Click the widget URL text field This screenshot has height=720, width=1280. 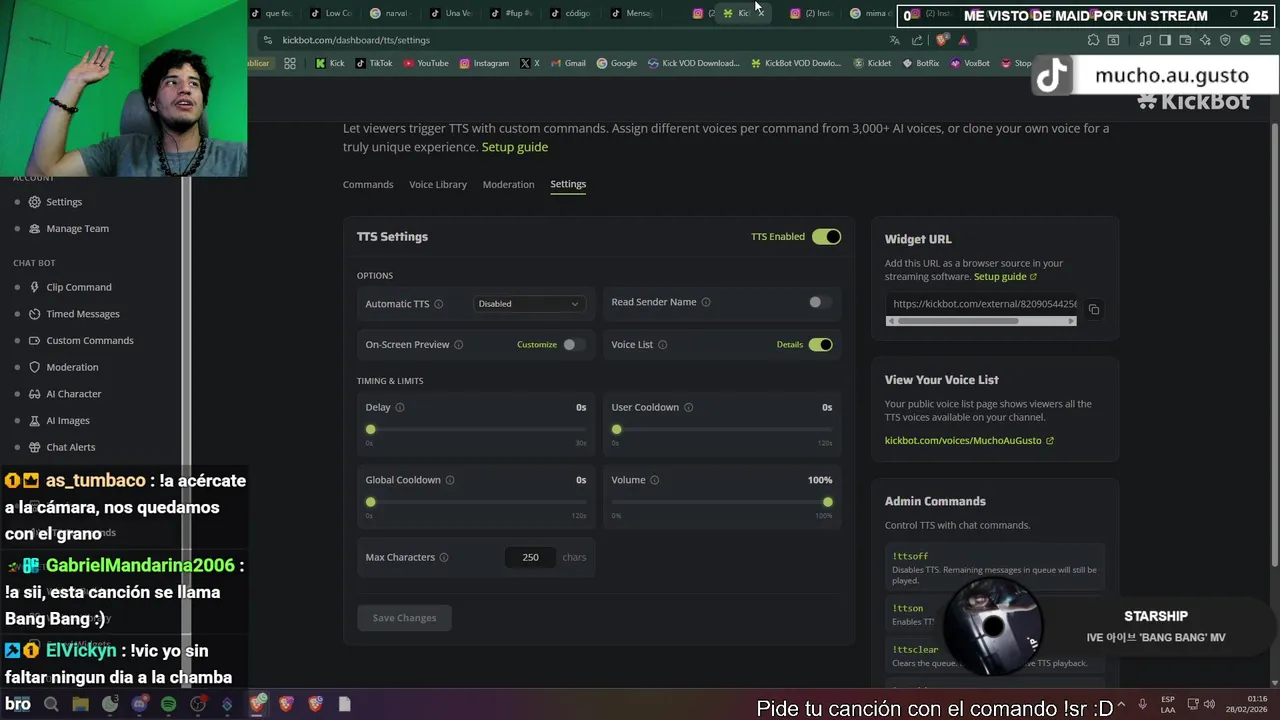coord(982,304)
